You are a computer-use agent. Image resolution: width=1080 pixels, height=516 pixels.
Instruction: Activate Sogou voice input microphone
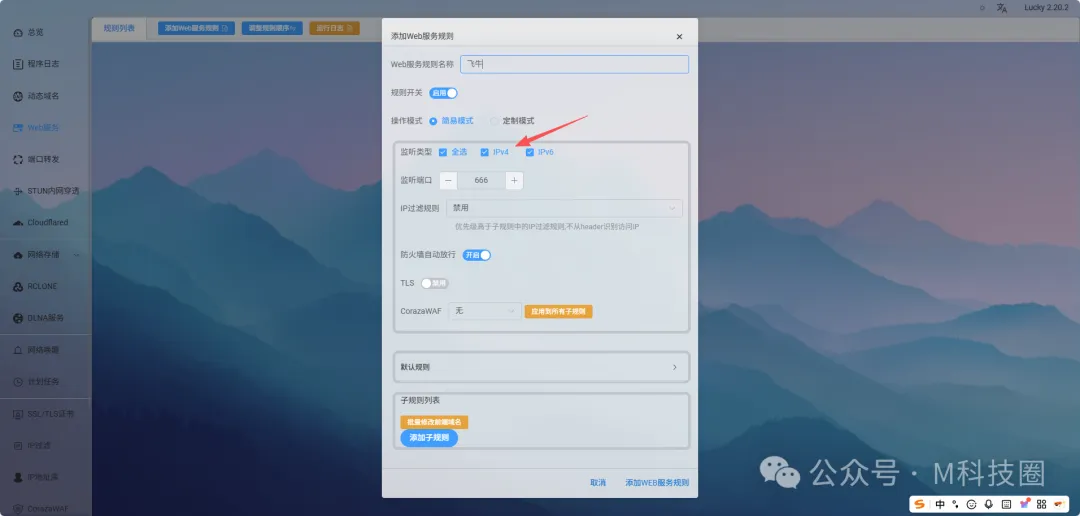pos(989,504)
